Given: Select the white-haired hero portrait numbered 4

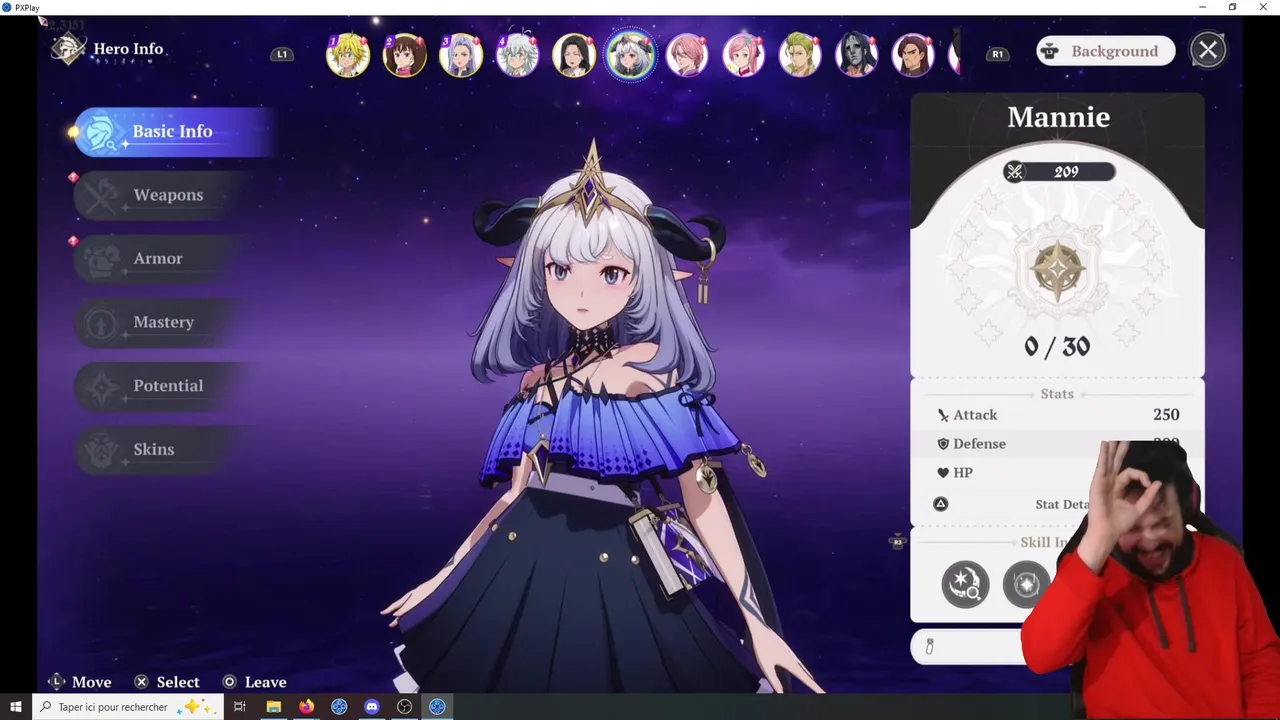Looking at the screenshot, I should point(517,55).
